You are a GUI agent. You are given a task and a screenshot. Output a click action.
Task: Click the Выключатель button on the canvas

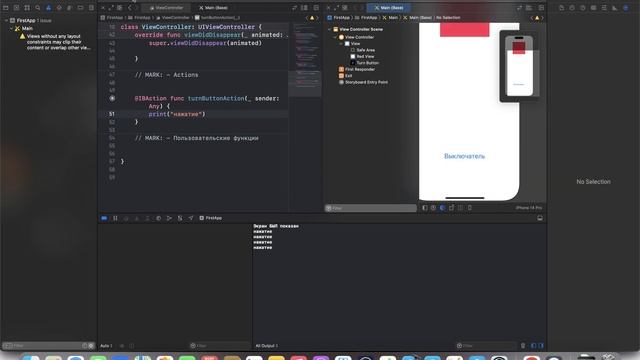(464, 156)
